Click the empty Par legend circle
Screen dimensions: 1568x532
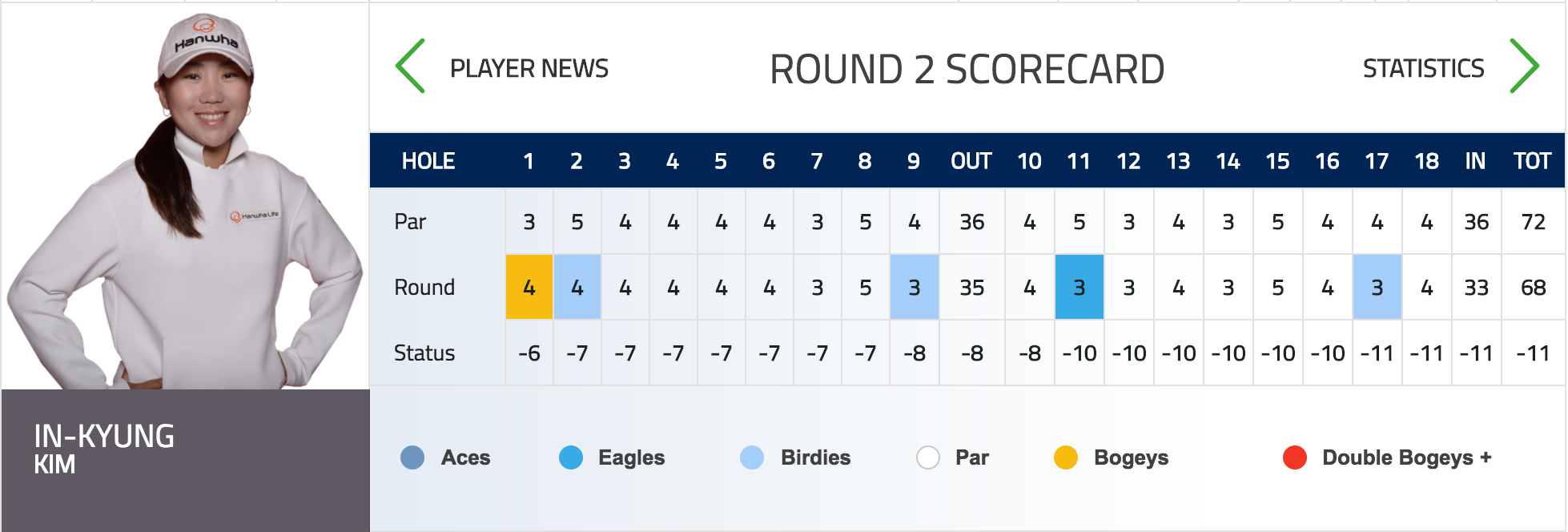[928, 457]
